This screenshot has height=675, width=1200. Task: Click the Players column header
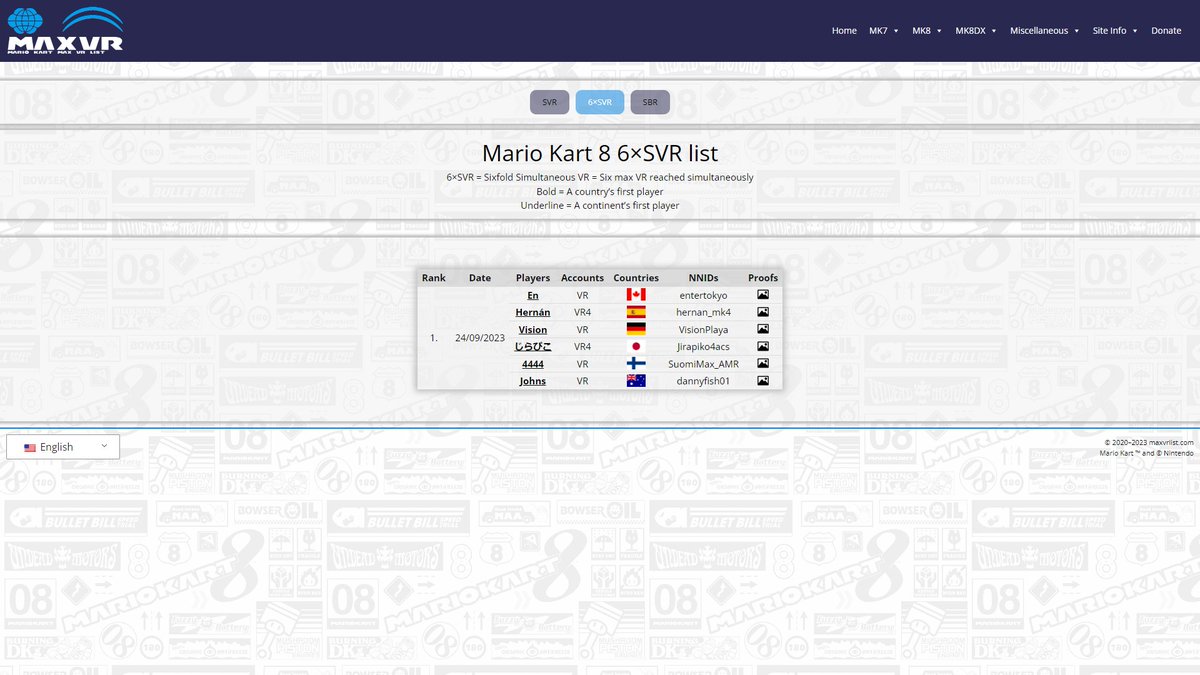533,278
